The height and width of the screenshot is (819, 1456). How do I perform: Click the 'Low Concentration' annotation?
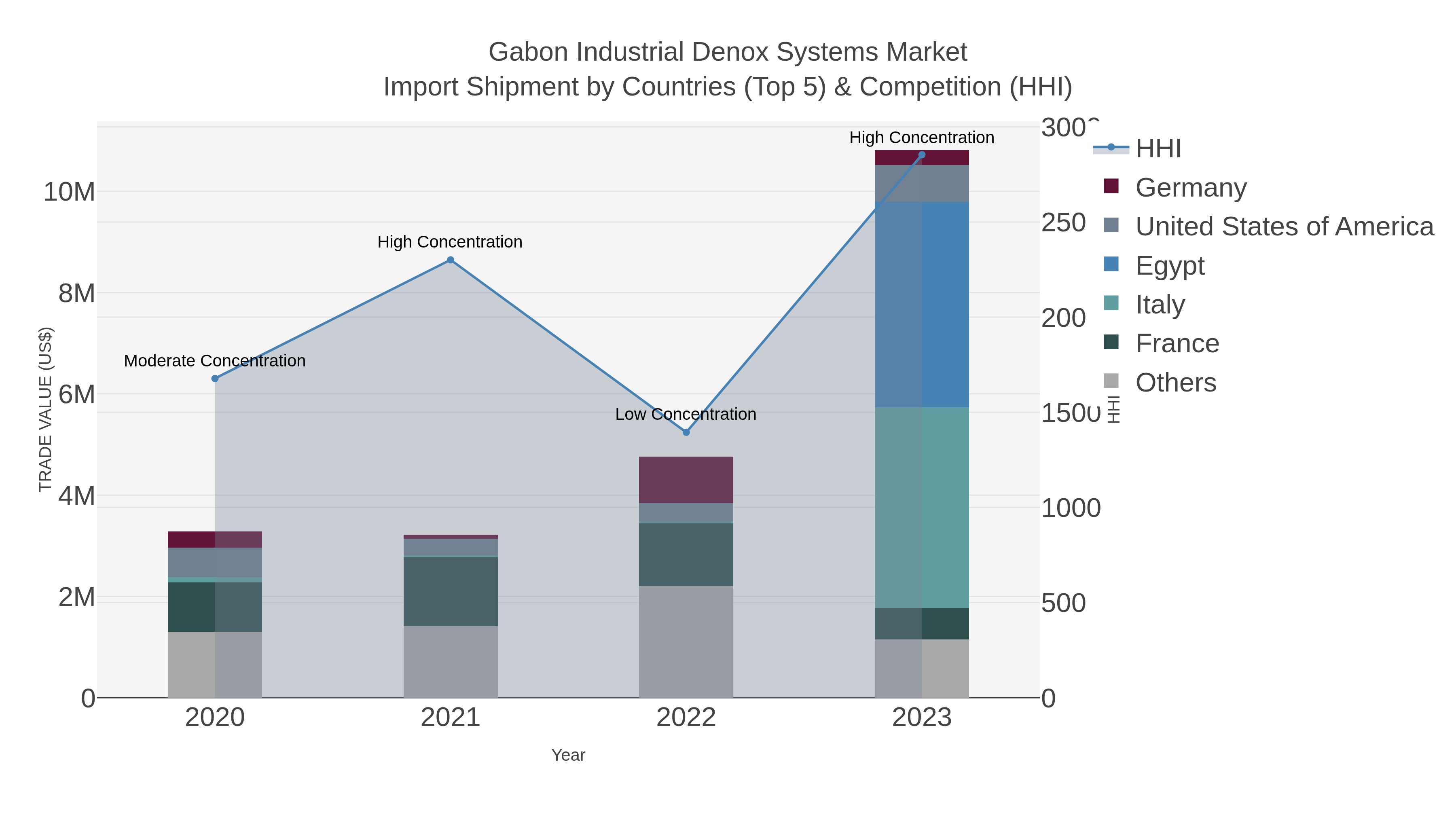(x=686, y=414)
